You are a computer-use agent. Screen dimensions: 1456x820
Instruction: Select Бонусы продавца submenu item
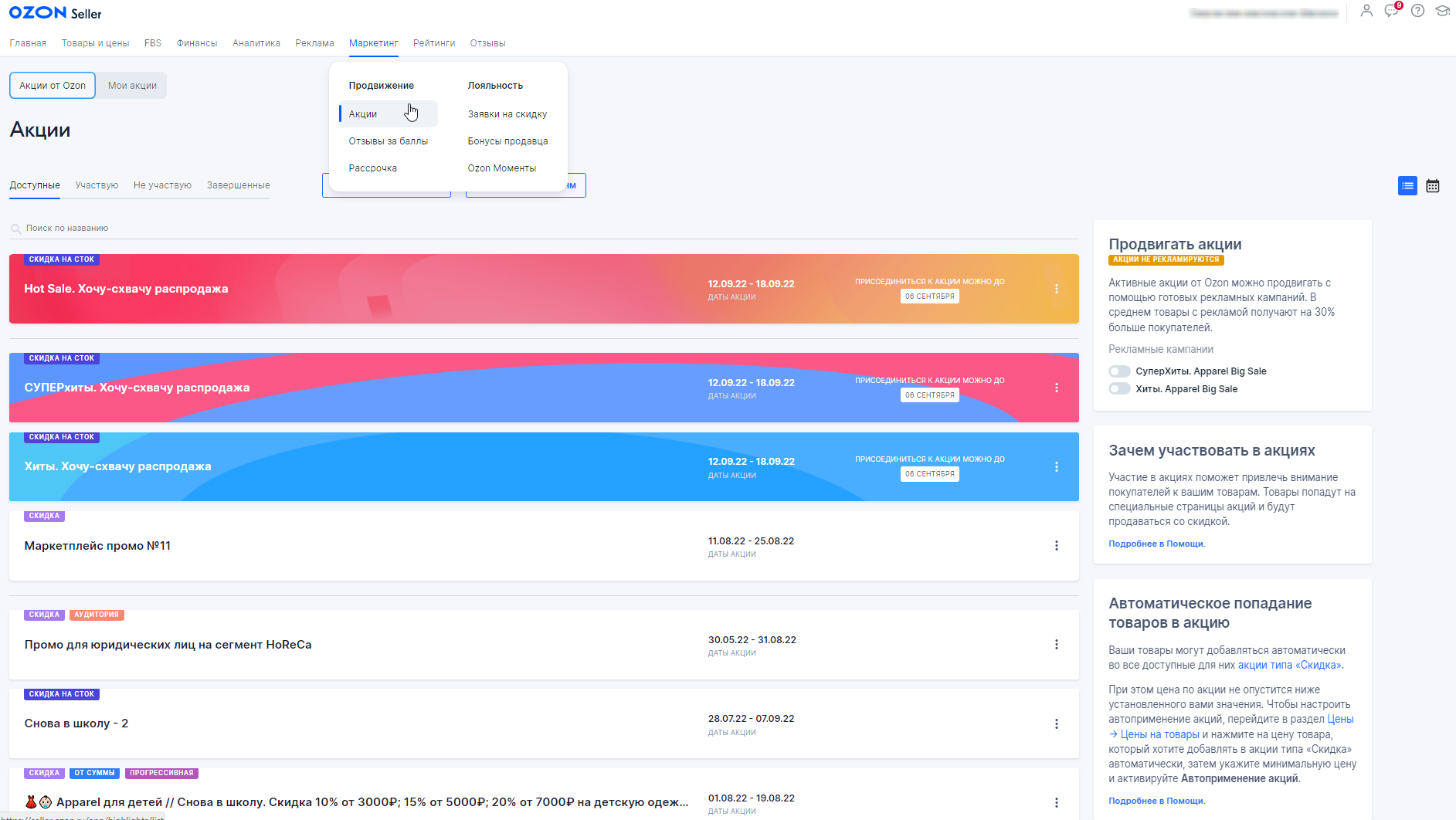point(507,141)
